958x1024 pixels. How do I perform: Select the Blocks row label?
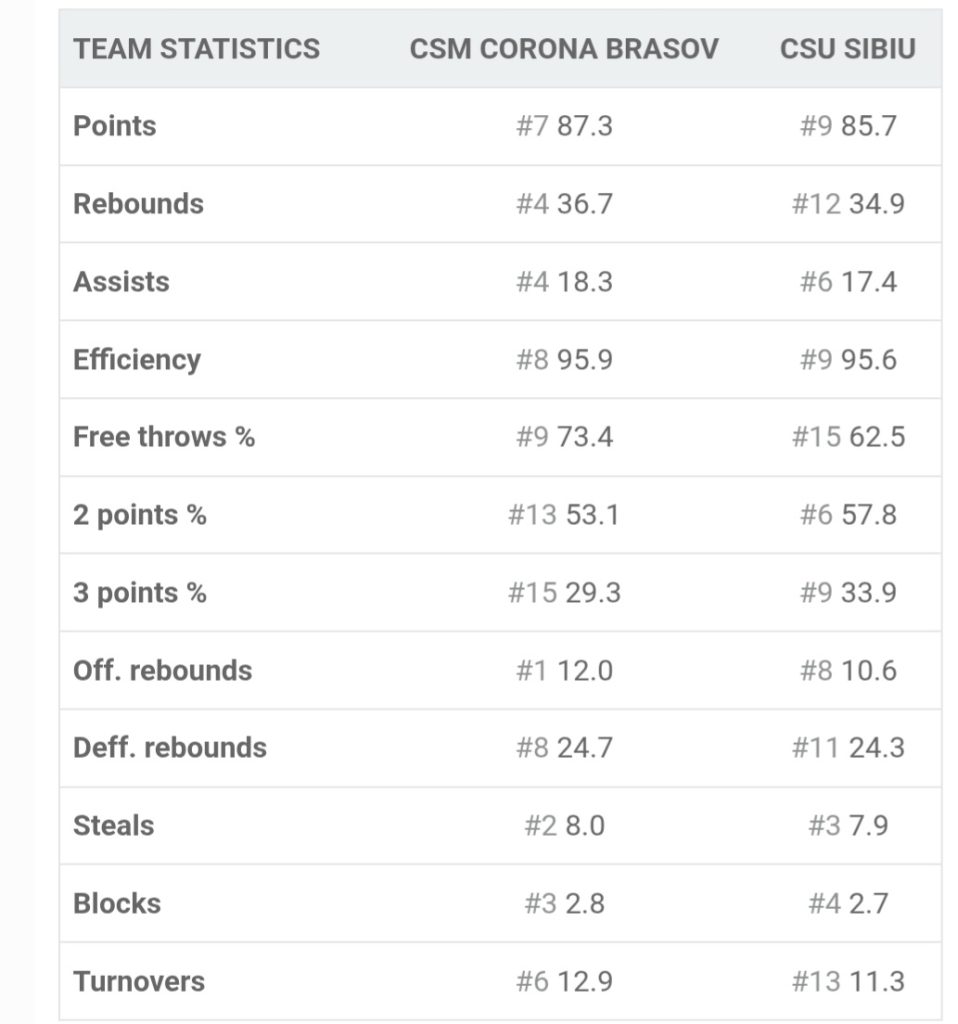pos(117,904)
